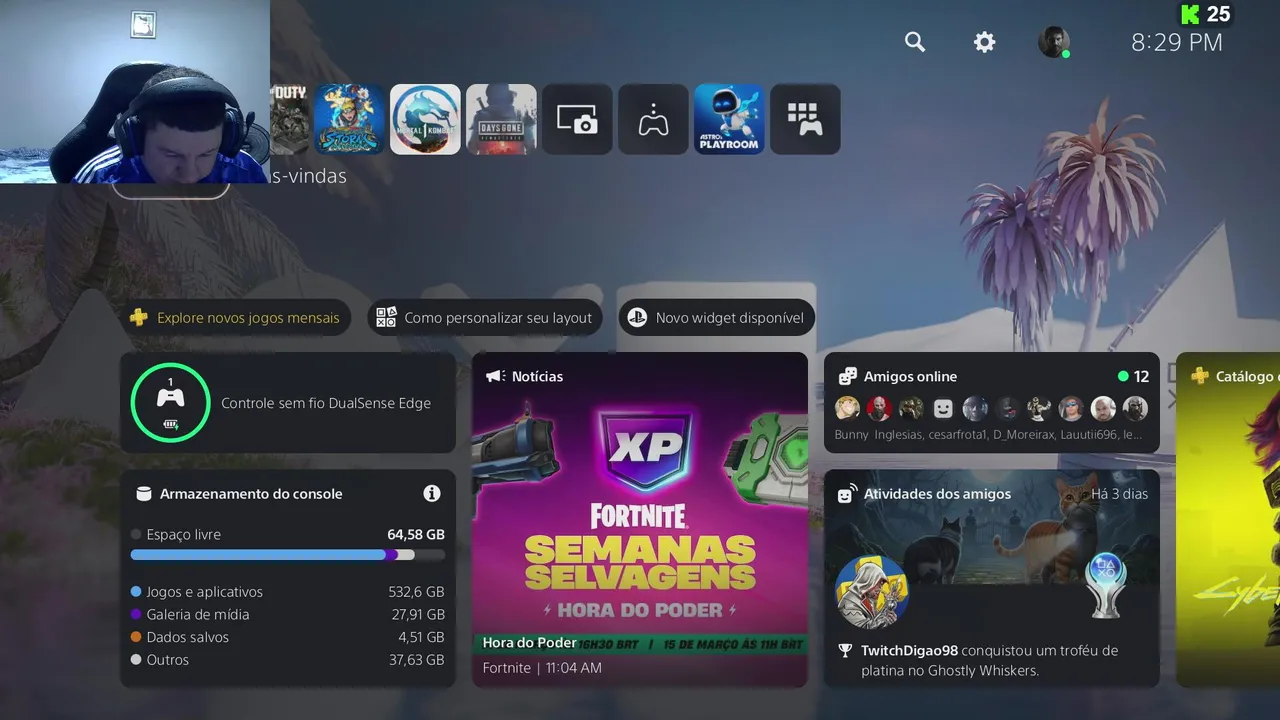Open the settings gear icon
The width and height of the screenshot is (1280, 720).
(985, 42)
